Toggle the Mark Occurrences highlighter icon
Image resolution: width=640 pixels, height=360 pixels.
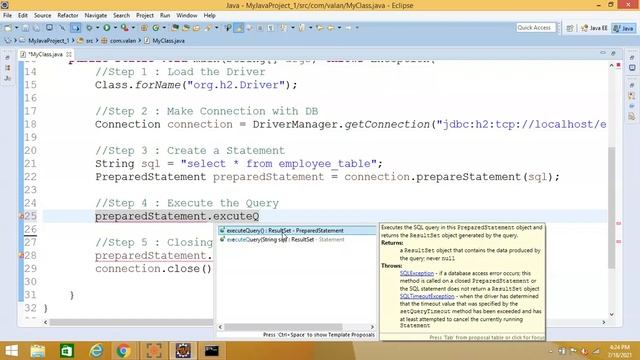239,28
